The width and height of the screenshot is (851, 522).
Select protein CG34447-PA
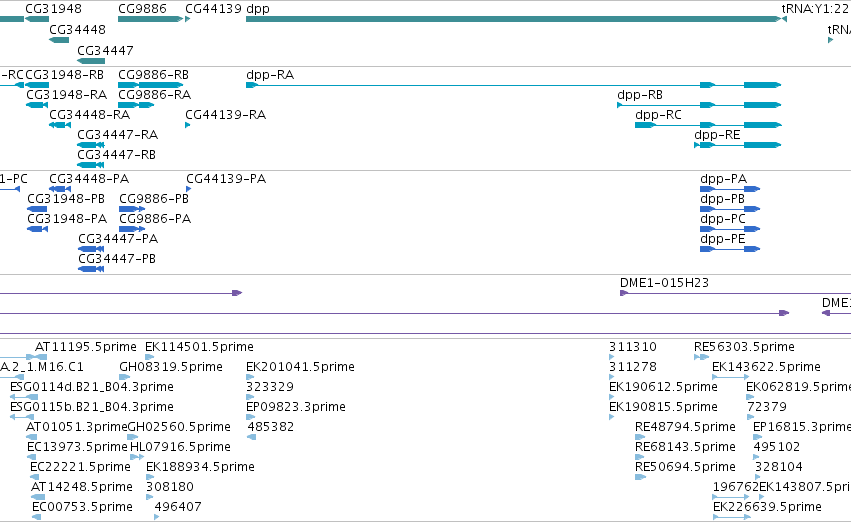(91, 250)
